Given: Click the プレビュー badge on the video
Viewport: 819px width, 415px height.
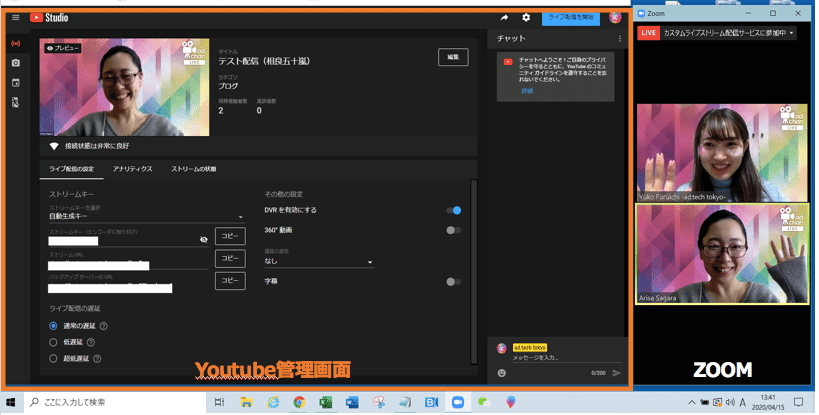Looking at the screenshot, I should pos(62,48).
